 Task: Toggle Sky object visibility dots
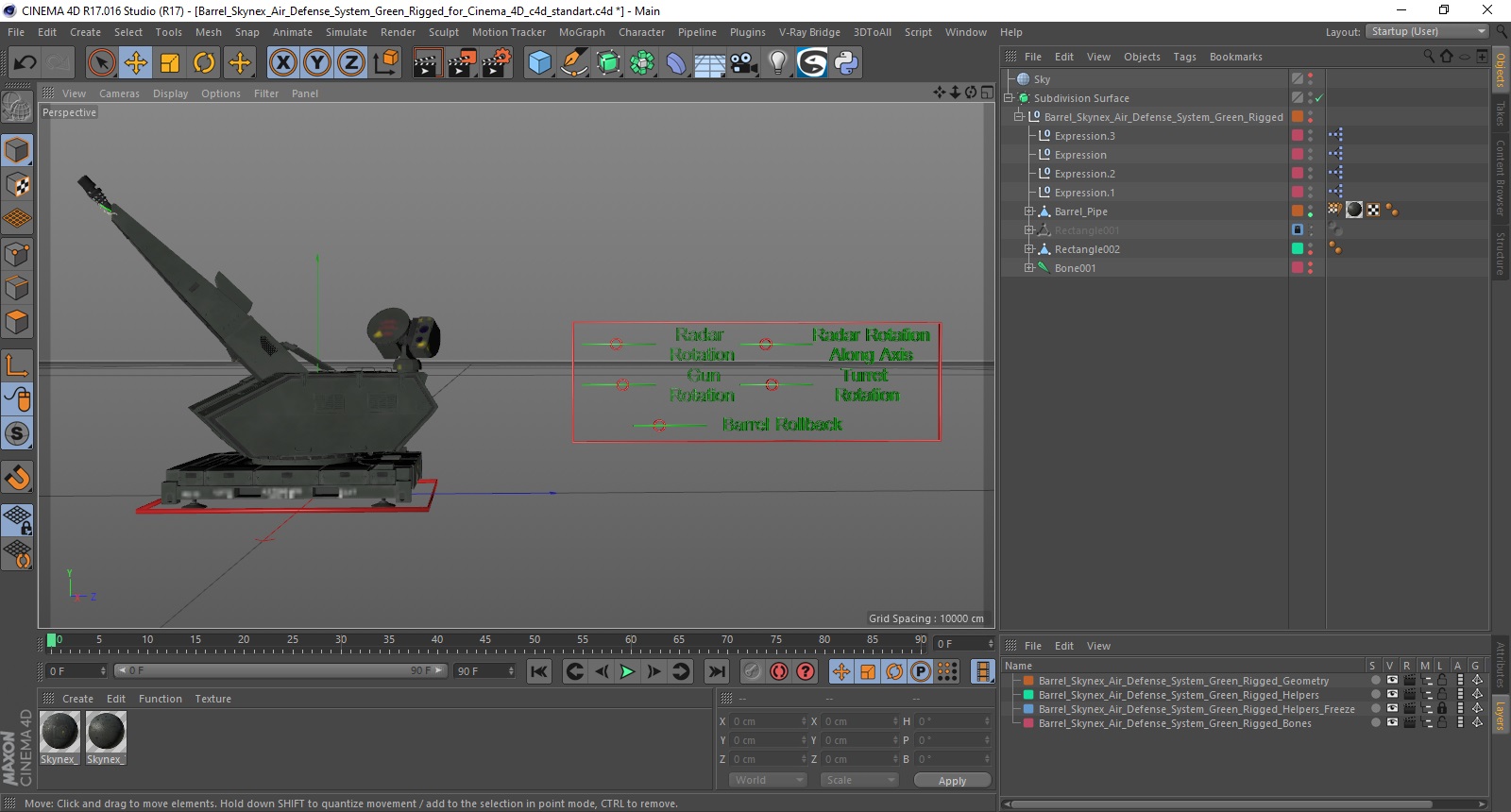pos(1311,79)
